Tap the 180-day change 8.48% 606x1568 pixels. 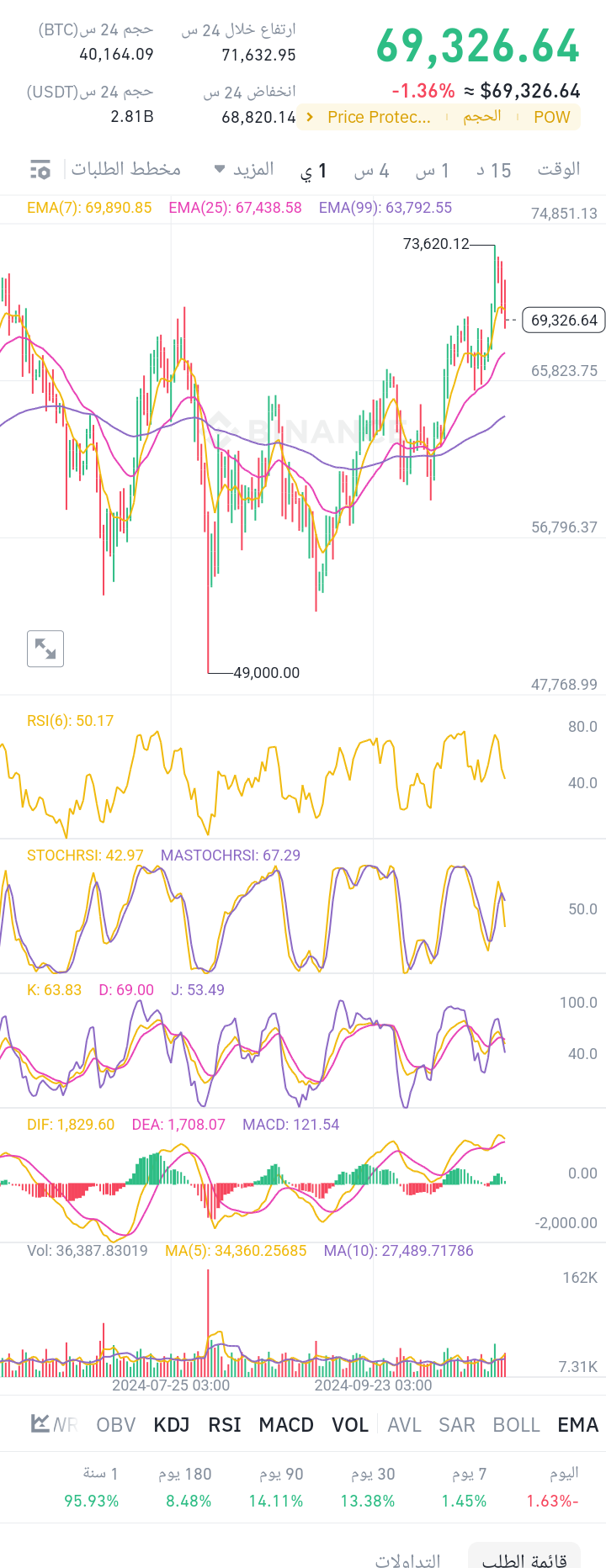pos(189,1501)
